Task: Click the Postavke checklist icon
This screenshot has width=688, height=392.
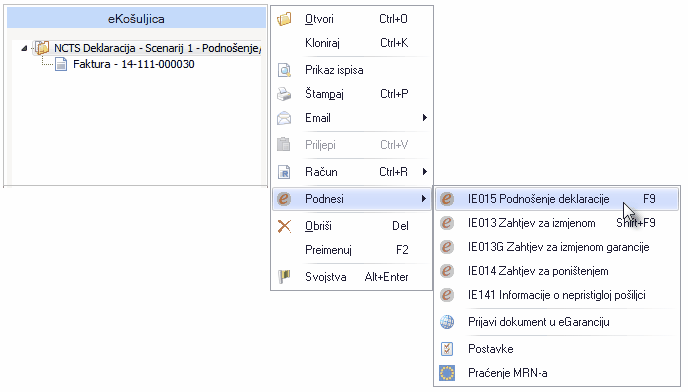Action: tap(447, 349)
